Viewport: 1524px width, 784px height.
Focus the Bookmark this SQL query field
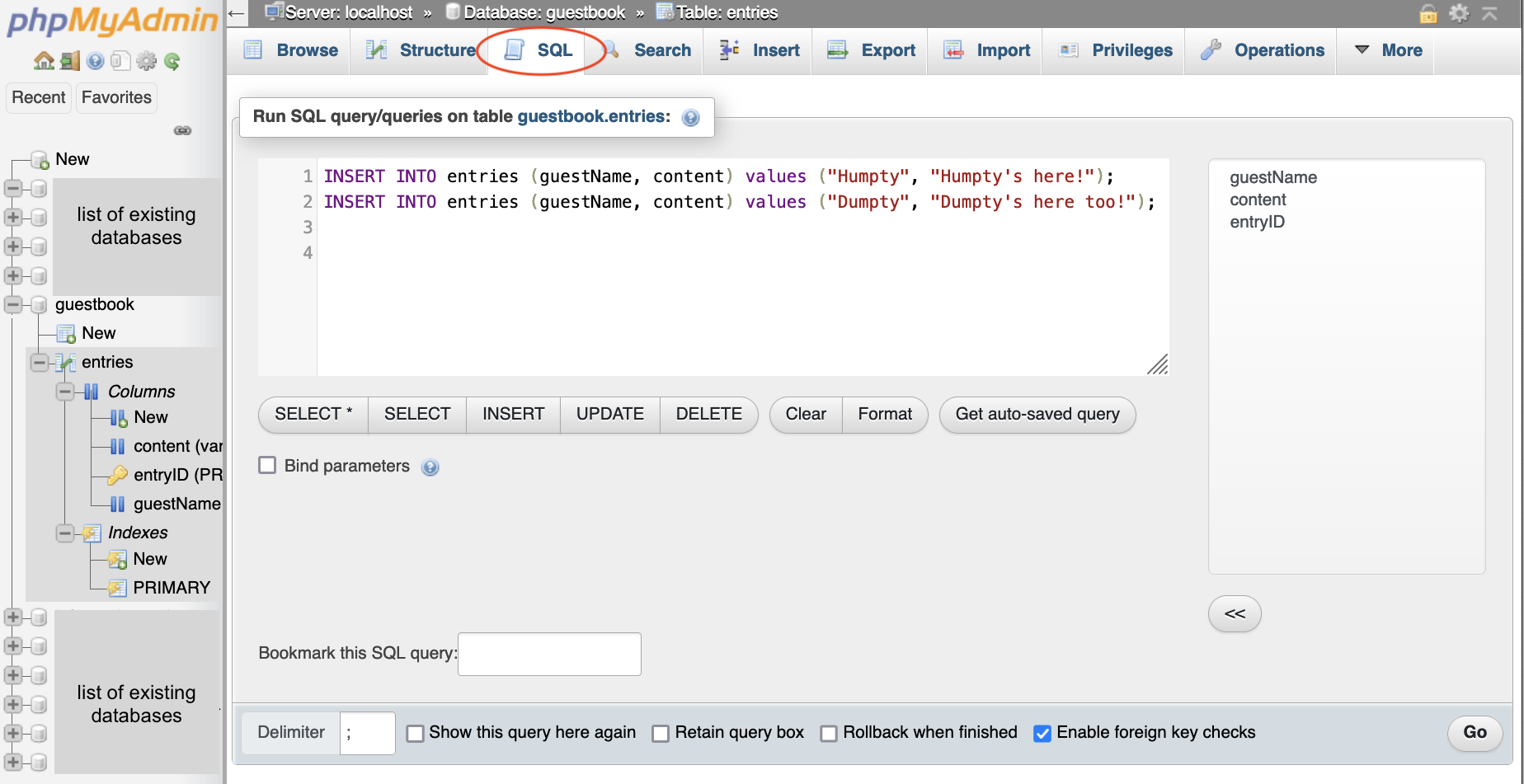(x=549, y=655)
